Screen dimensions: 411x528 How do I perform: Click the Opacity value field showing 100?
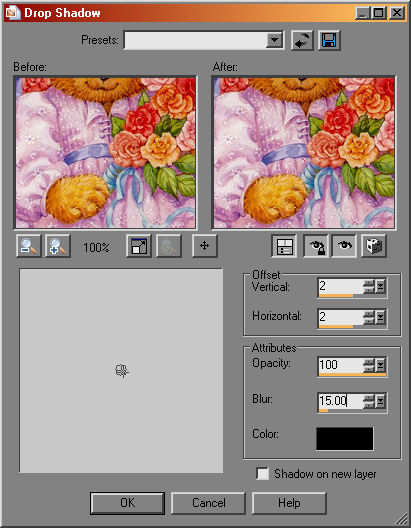pos(341,364)
